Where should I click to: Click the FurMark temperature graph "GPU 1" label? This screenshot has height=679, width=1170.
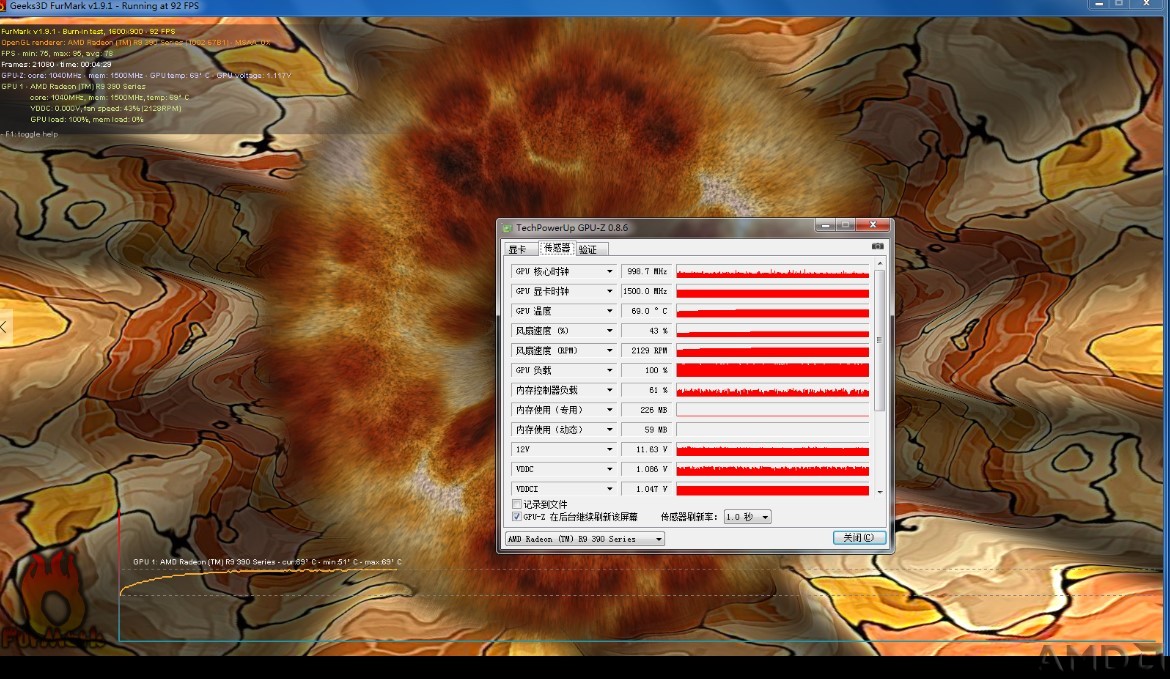tap(267, 562)
